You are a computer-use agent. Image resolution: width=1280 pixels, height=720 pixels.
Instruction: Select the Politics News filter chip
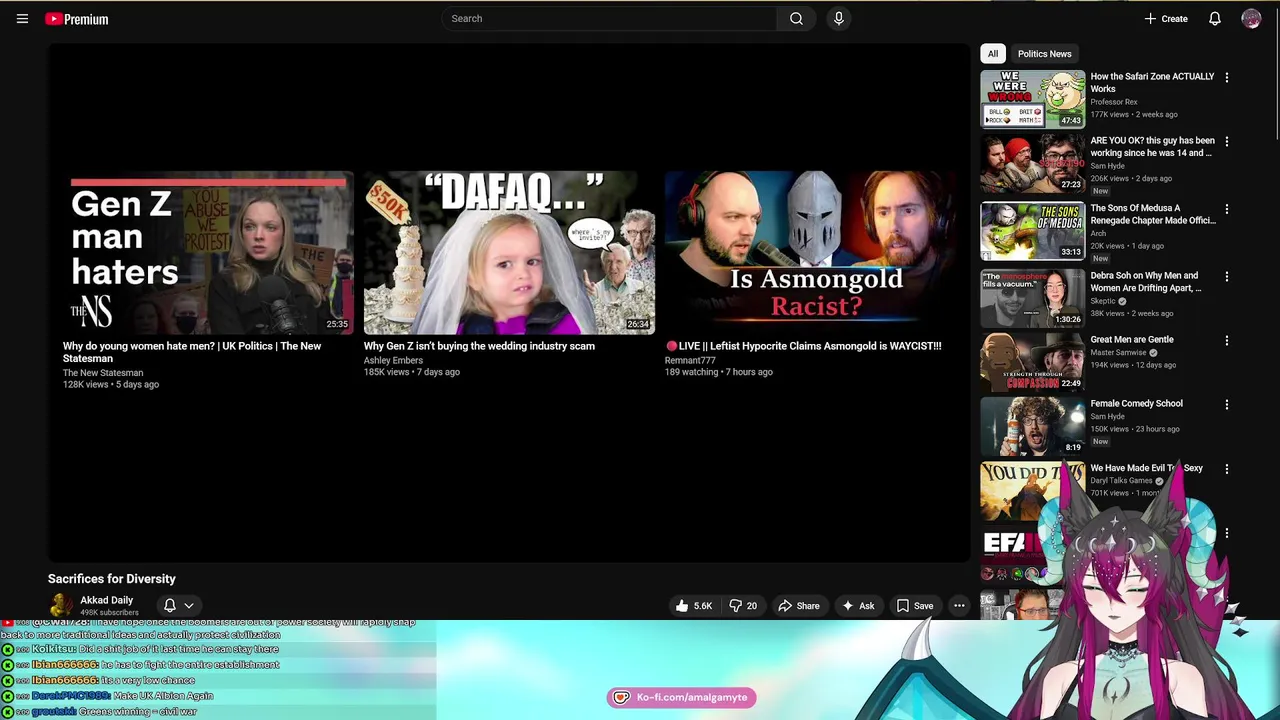(x=1044, y=54)
